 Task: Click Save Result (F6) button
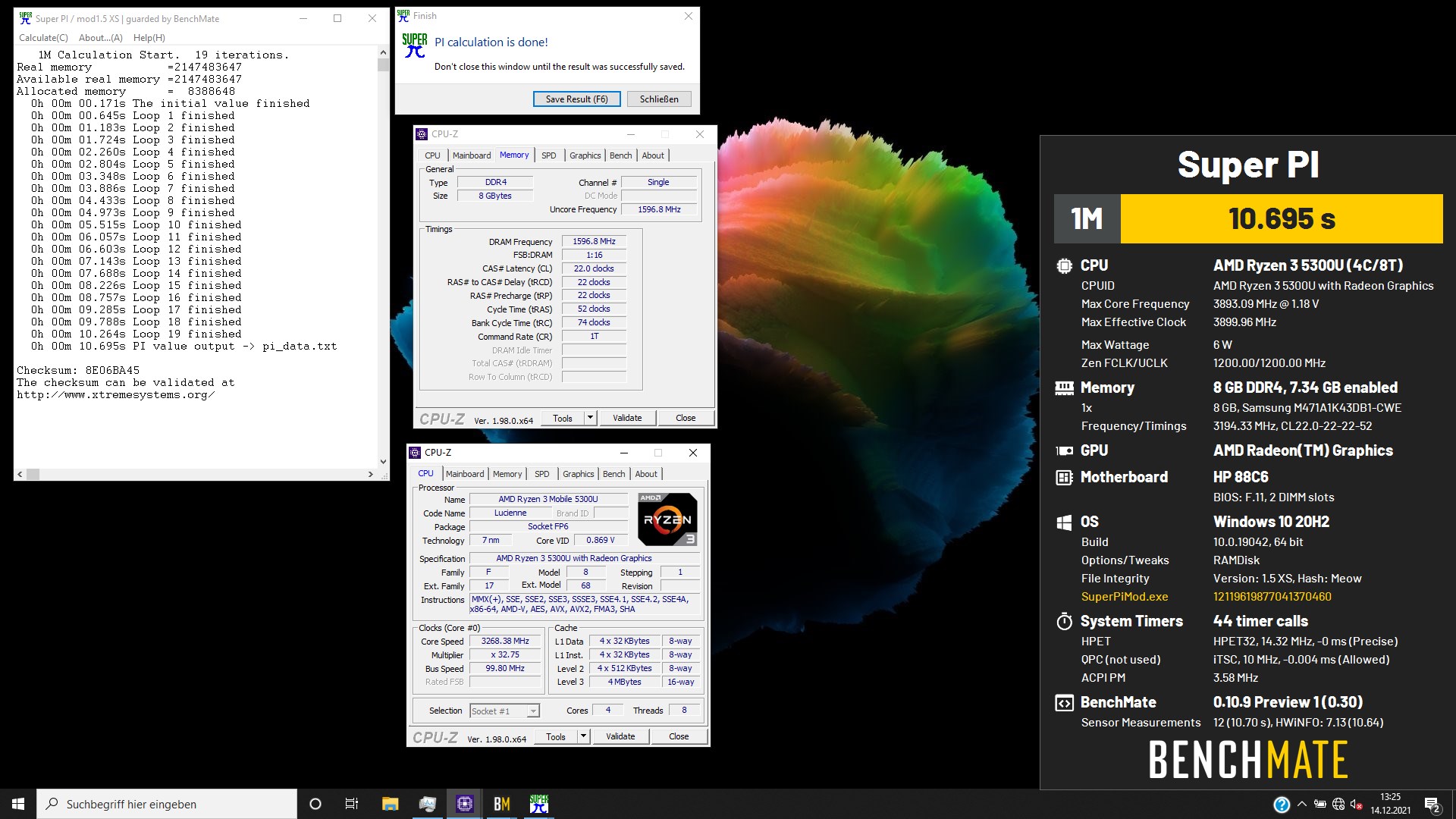tap(577, 99)
